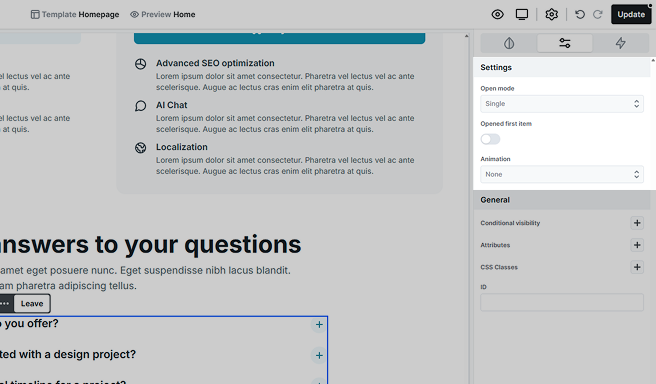Screen dimensions: 656x384
Task: Select the Localization heading
Action: [182, 147]
